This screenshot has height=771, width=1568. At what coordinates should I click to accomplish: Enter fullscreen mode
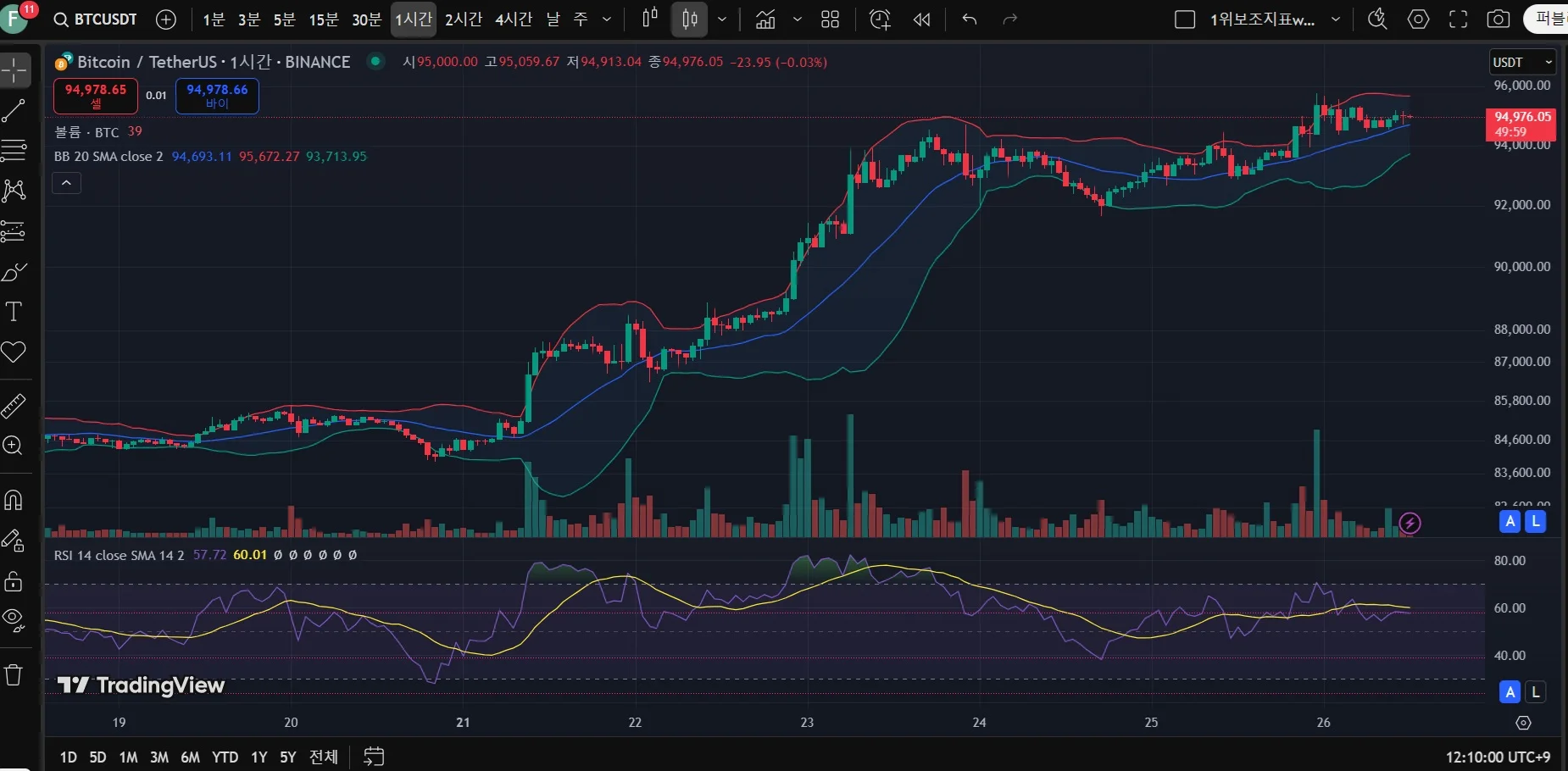coord(1458,19)
